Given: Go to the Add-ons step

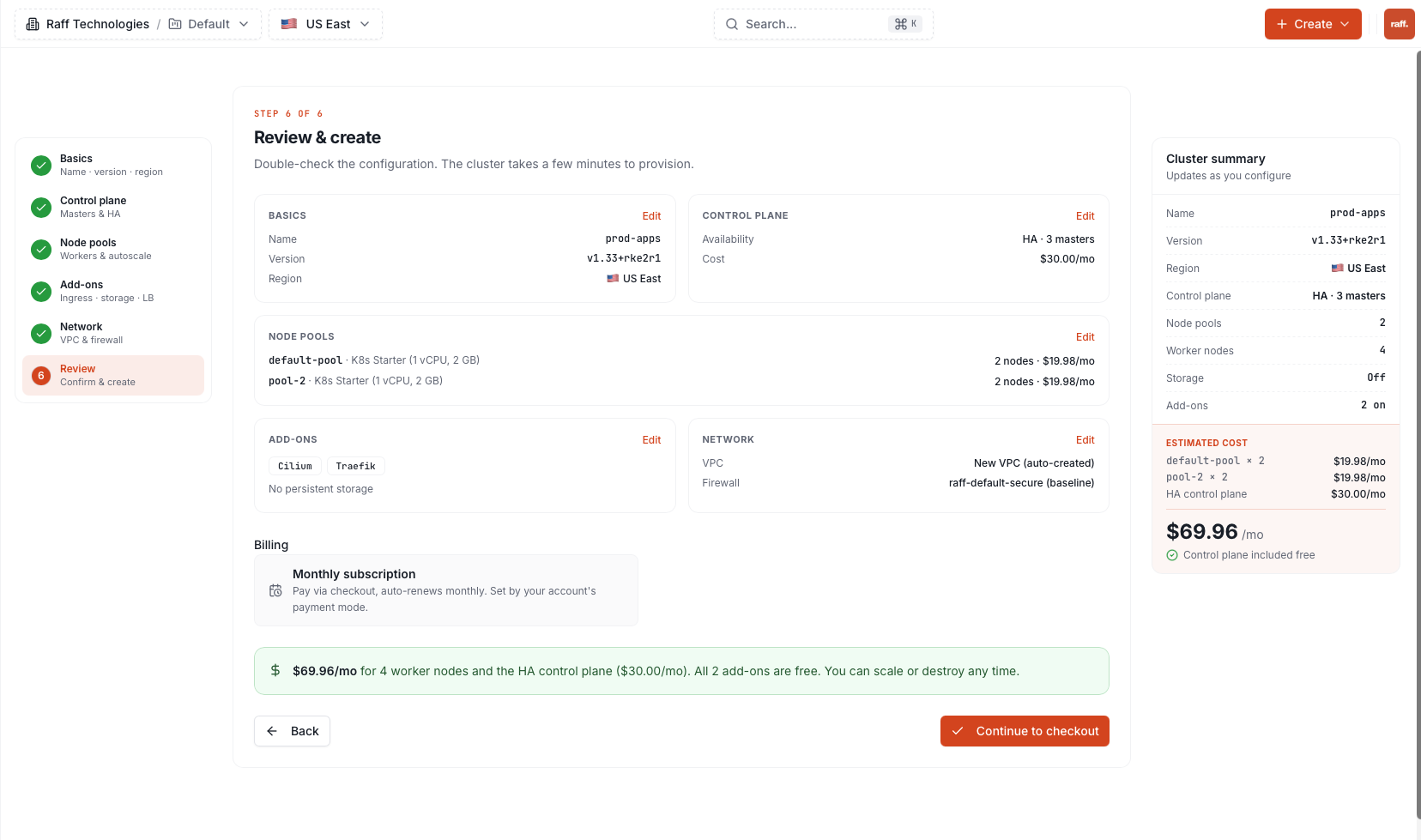Looking at the screenshot, I should (x=113, y=292).
